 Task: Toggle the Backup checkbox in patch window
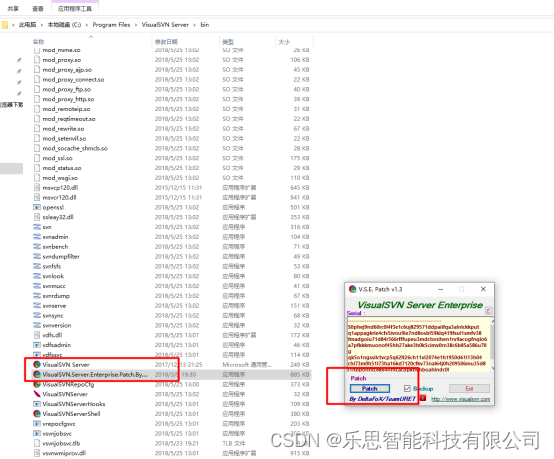pyautogui.click(x=407, y=389)
